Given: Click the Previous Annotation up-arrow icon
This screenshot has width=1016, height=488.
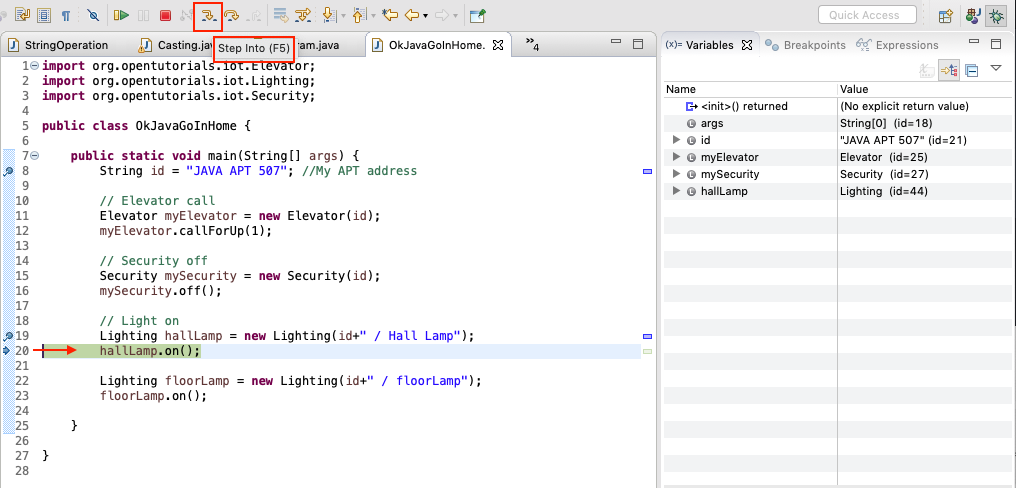Looking at the screenshot, I should (360, 16).
